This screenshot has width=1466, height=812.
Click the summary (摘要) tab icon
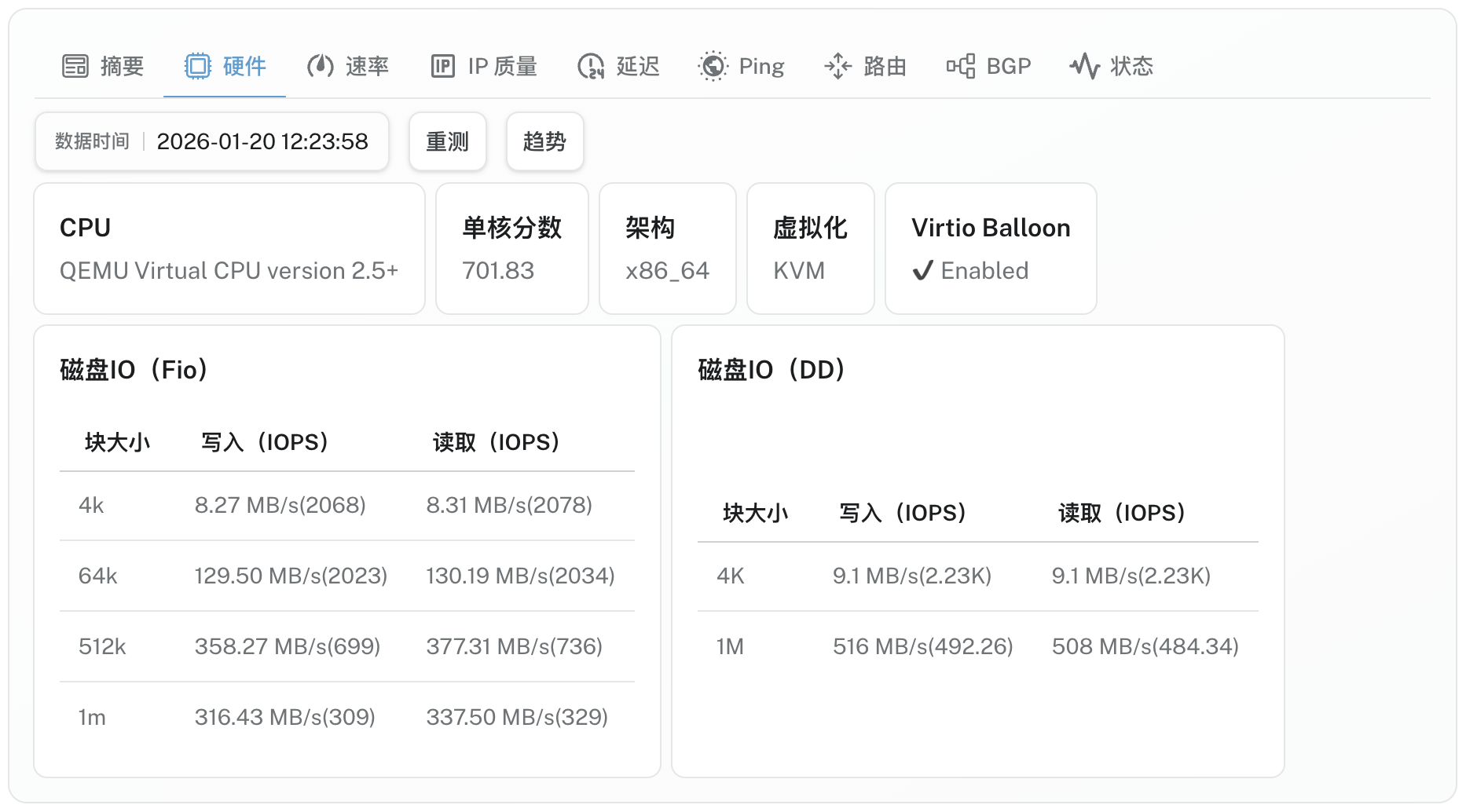coord(75,66)
